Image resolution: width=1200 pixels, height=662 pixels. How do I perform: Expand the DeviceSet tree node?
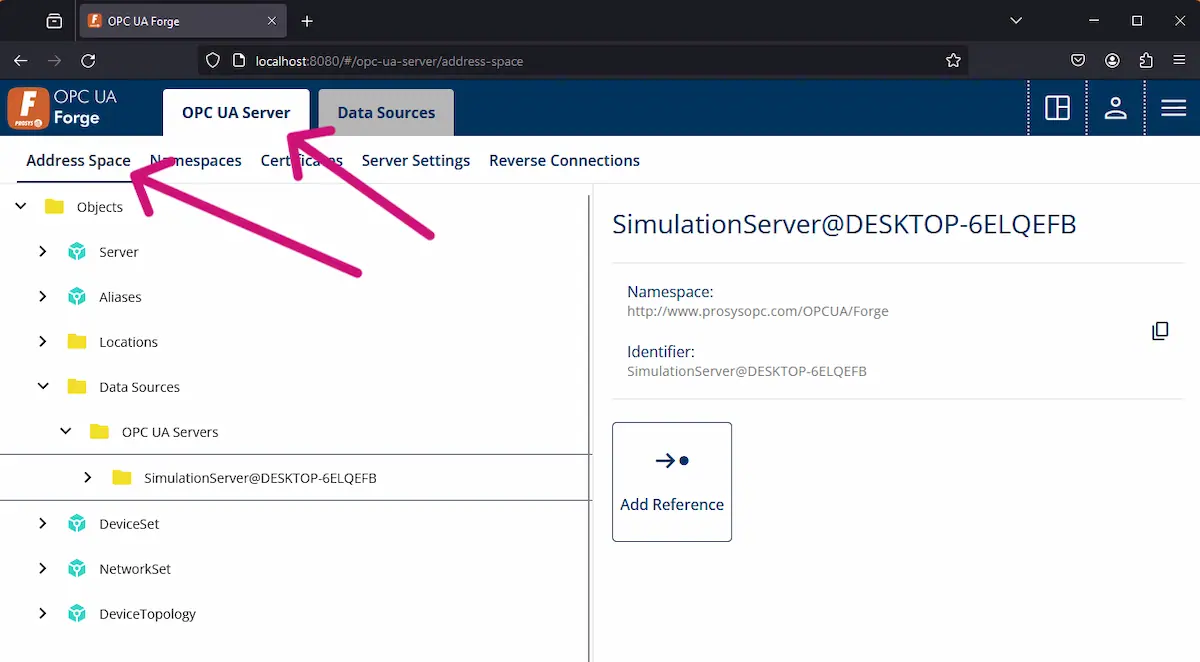[42, 524]
